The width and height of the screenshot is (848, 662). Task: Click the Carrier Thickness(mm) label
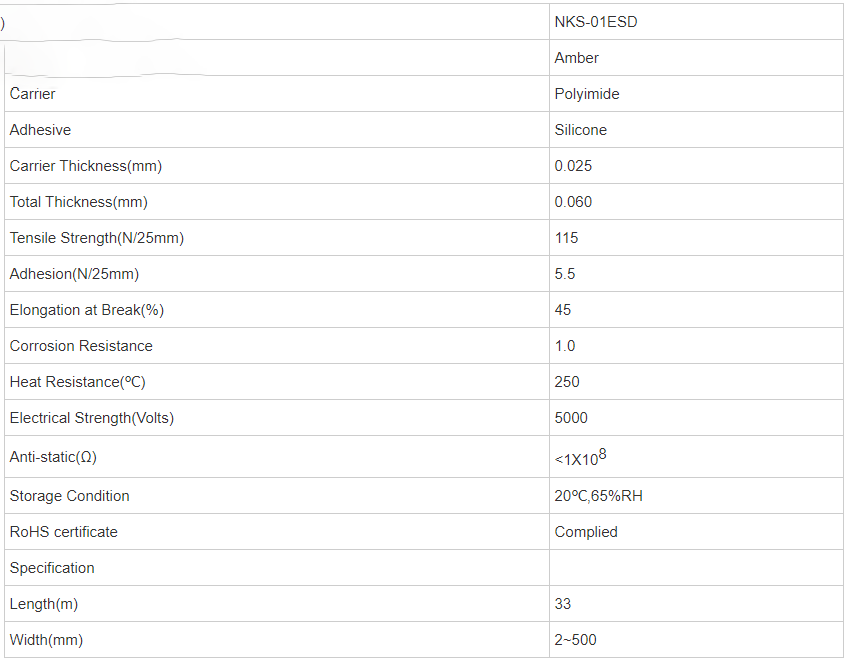point(85,166)
